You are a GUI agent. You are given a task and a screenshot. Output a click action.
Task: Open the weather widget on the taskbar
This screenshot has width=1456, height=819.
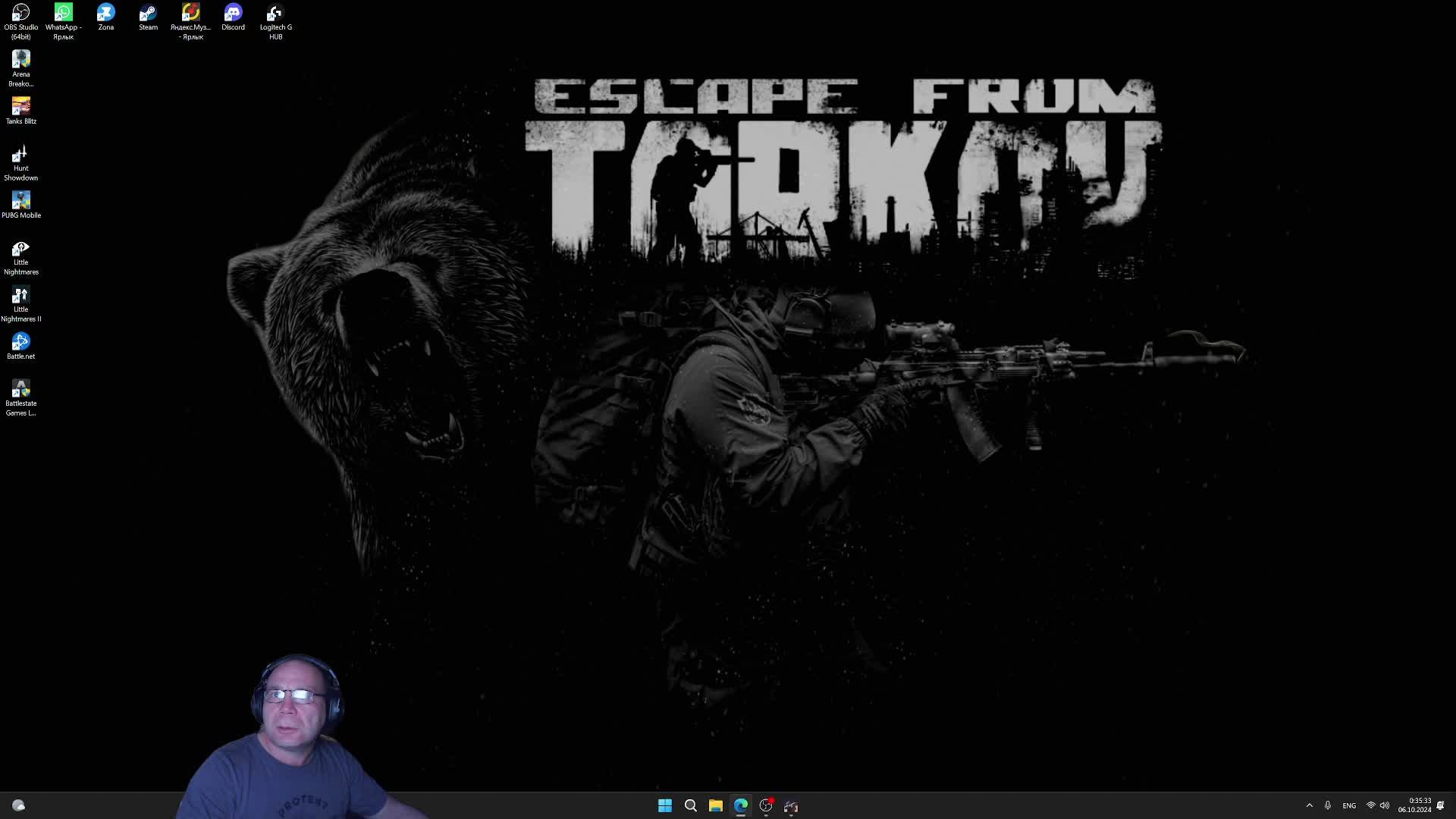(18, 805)
